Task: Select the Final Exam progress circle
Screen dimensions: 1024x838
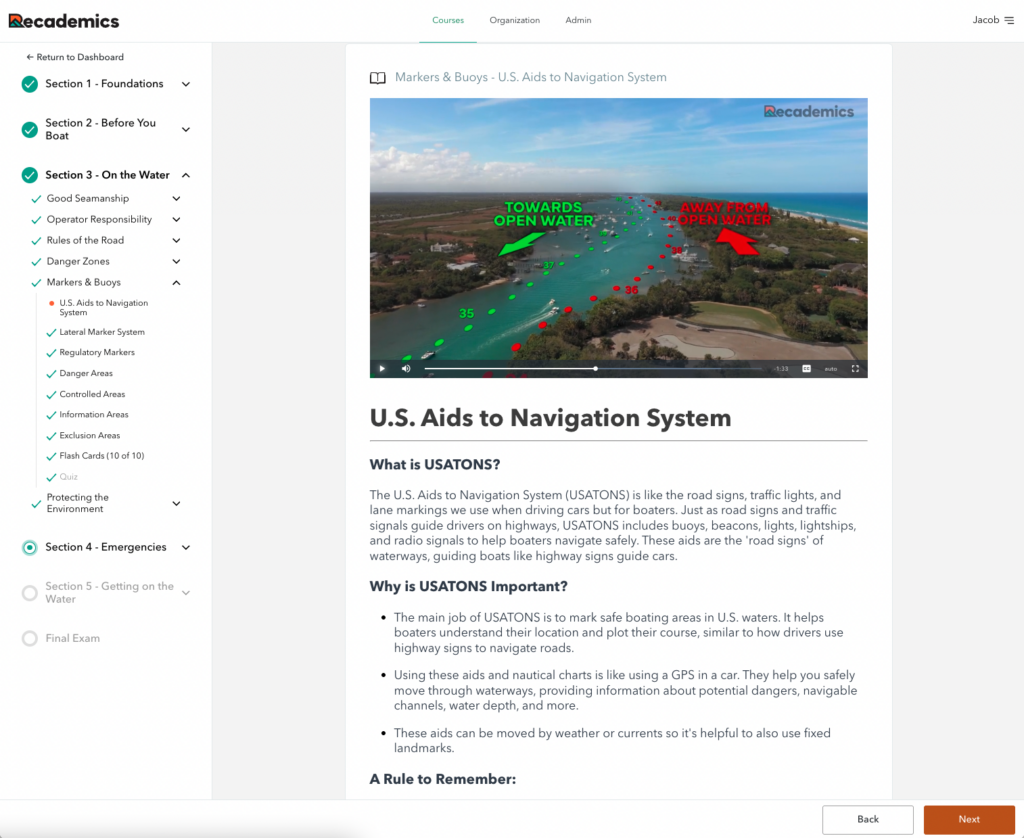Action: click(30, 638)
